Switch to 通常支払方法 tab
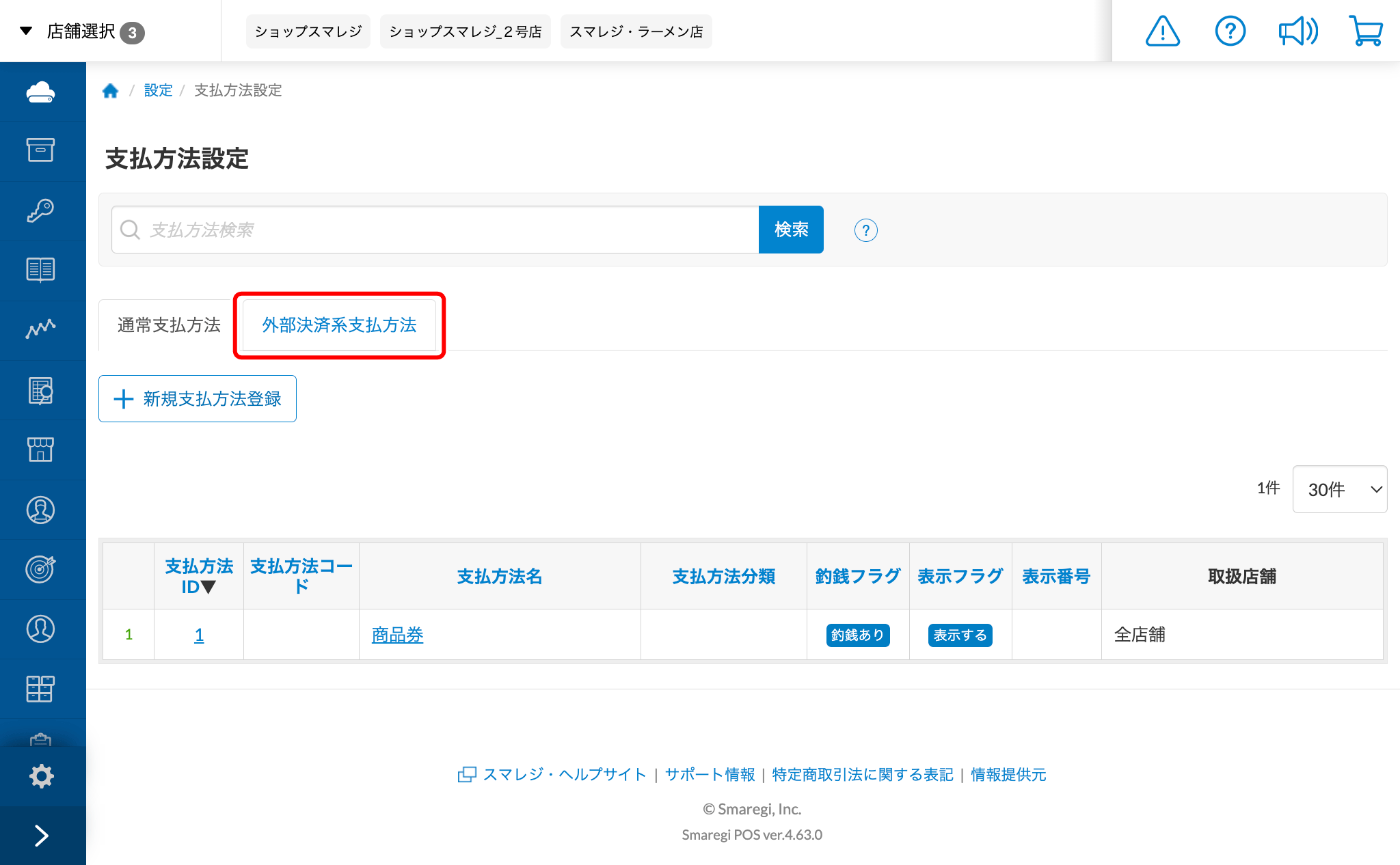The height and width of the screenshot is (865, 1400). pos(169,325)
